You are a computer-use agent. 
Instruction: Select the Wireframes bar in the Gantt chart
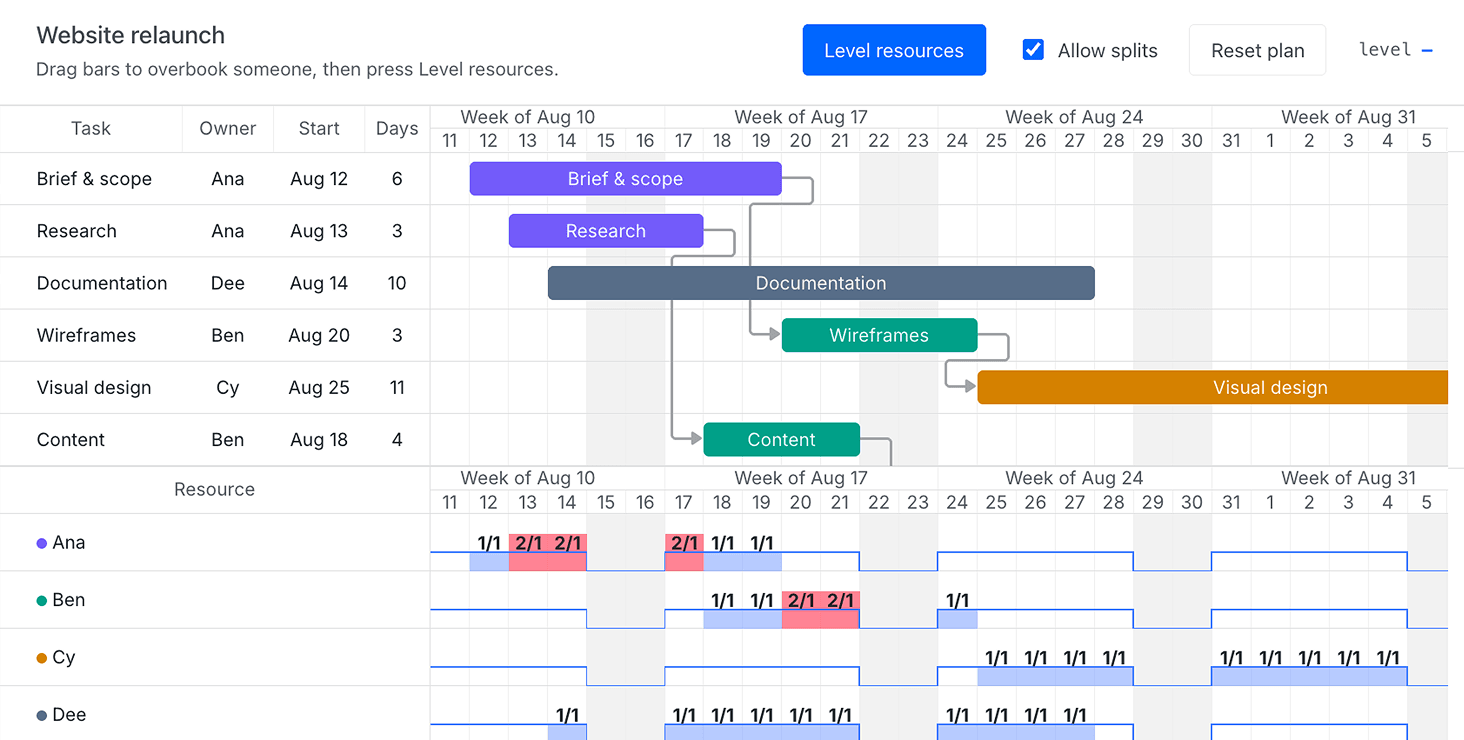[879, 335]
